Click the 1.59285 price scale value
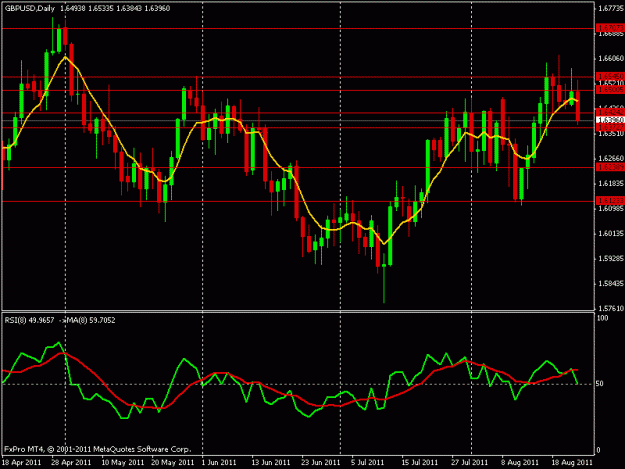625x469 pixels. tap(611, 259)
